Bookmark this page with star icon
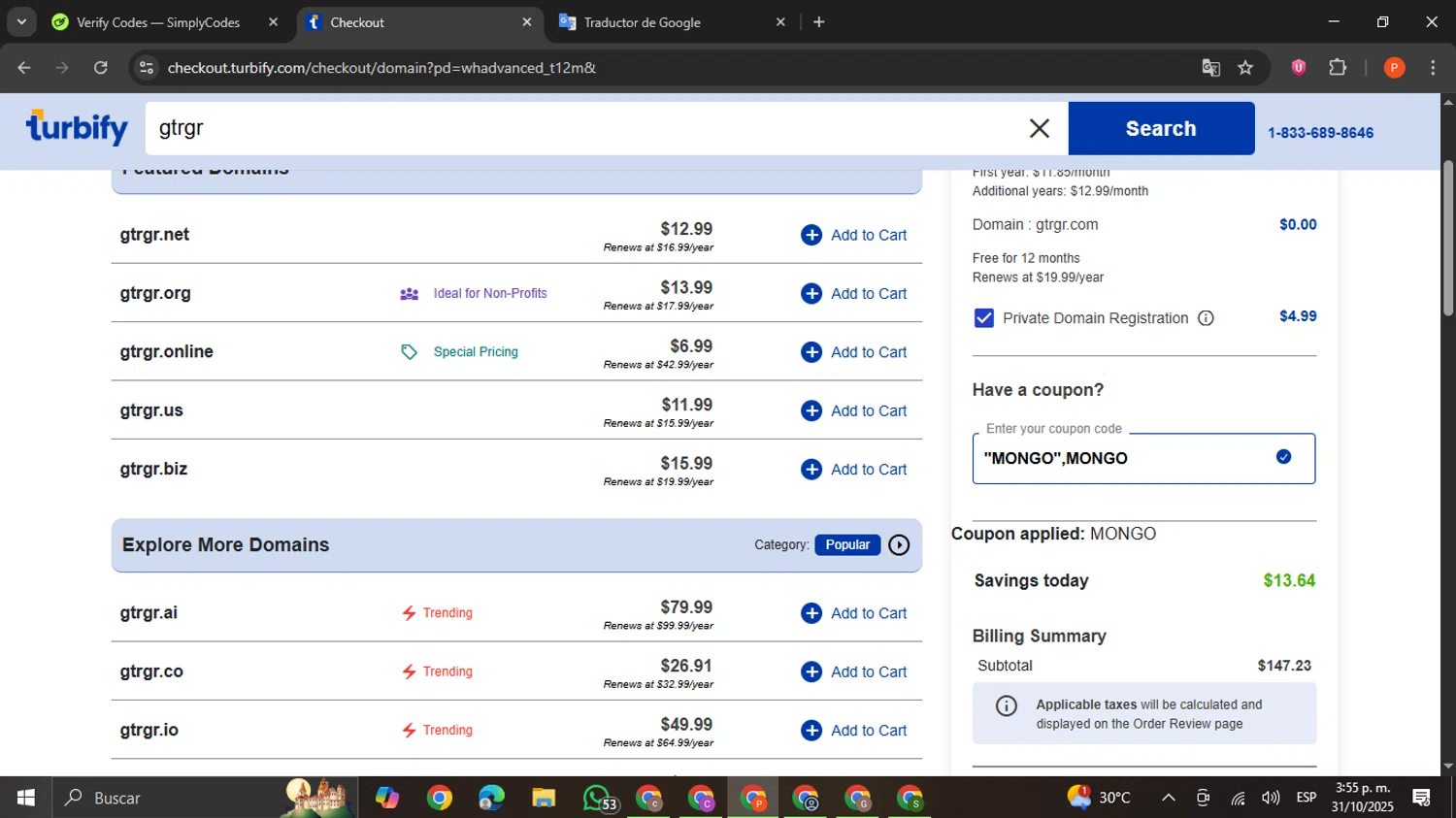The width and height of the screenshot is (1456, 818). coord(1245,68)
